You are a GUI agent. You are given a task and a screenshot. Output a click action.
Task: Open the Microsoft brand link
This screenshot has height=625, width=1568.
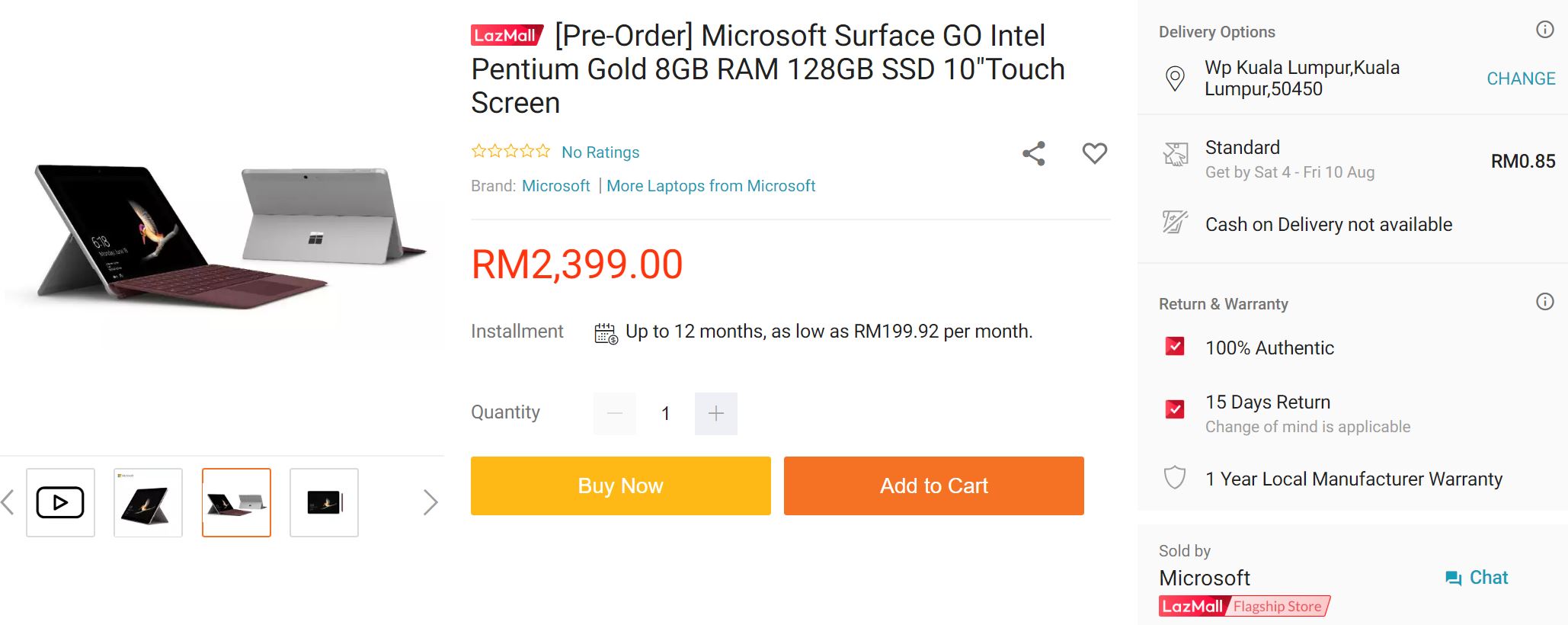(555, 186)
